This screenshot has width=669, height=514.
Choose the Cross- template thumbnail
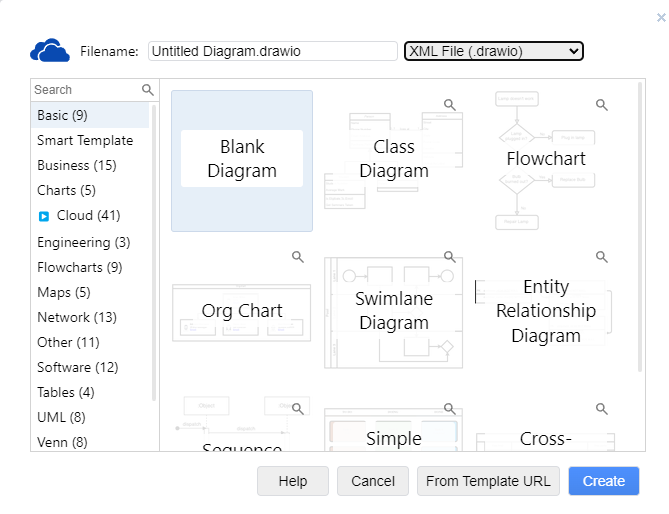tap(546, 423)
